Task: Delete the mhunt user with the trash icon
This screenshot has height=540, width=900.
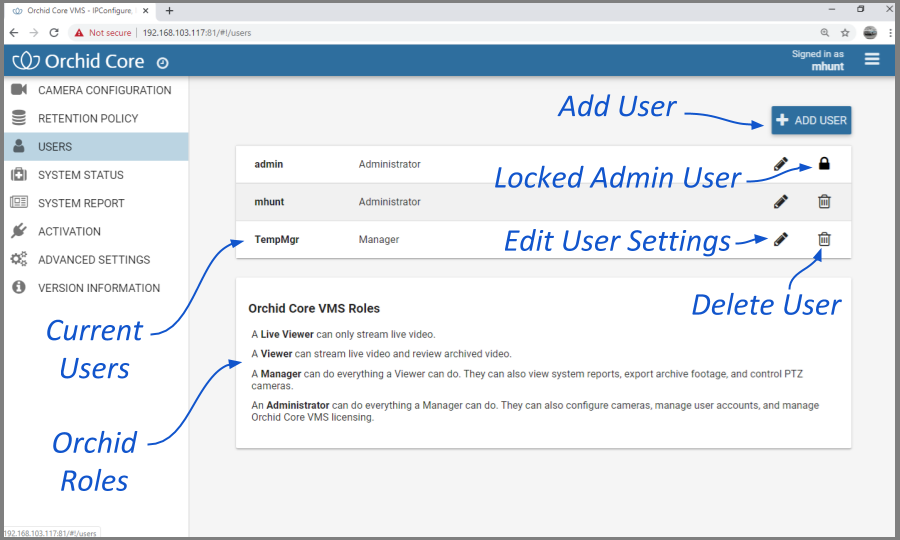Action: 824,201
